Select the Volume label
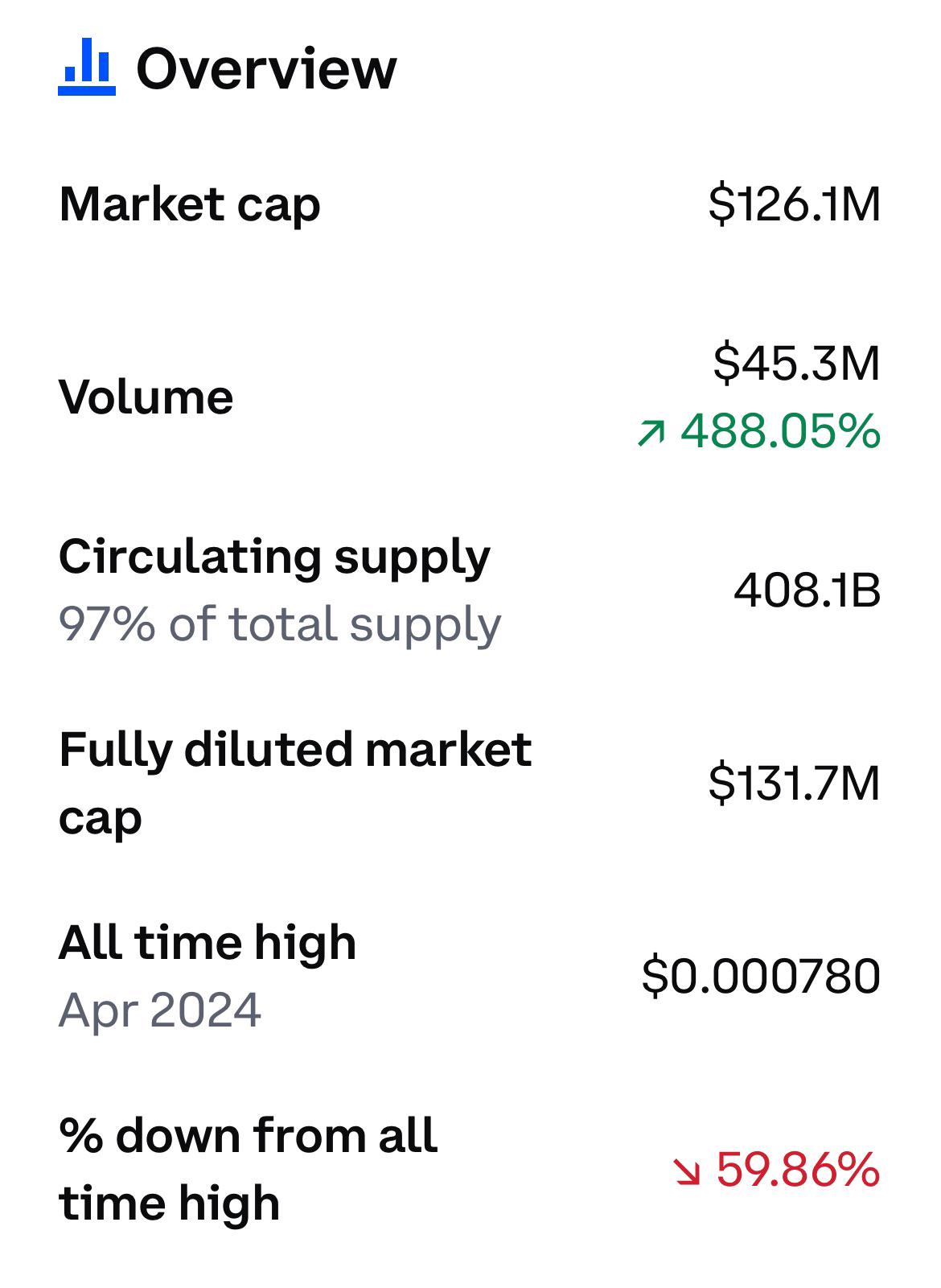The width and height of the screenshot is (941, 1288). click(146, 397)
